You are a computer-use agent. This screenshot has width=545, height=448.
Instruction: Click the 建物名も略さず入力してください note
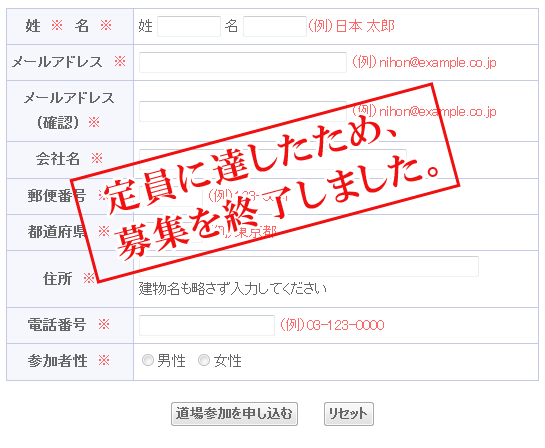coord(233,289)
